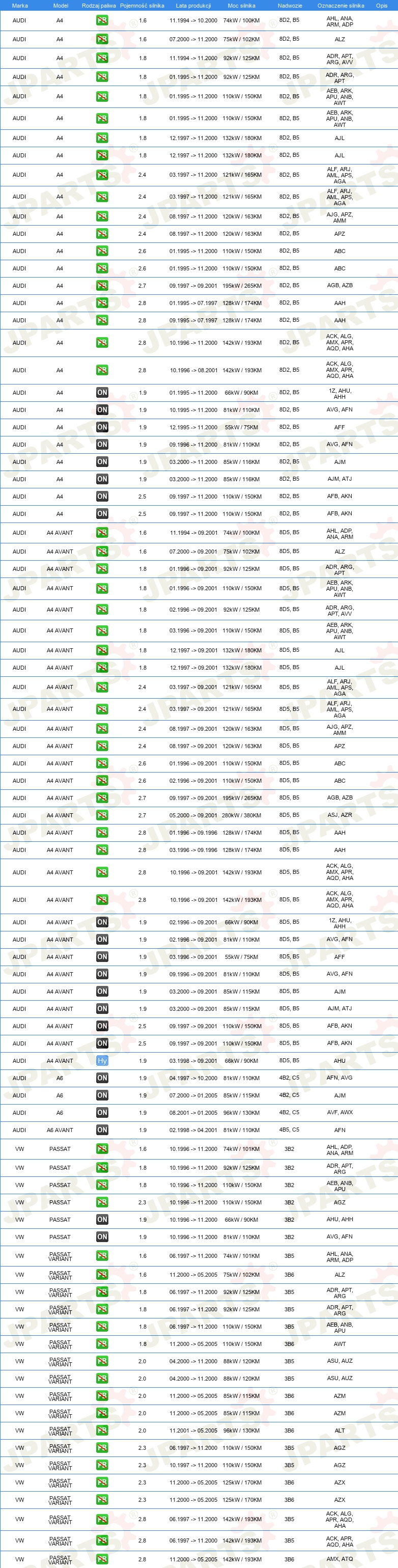This screenshot has height=1568, width=398.
Task: Click the Hy hybrid icon in A4 AVANT AHU row
Action: tap(102, 1061)
